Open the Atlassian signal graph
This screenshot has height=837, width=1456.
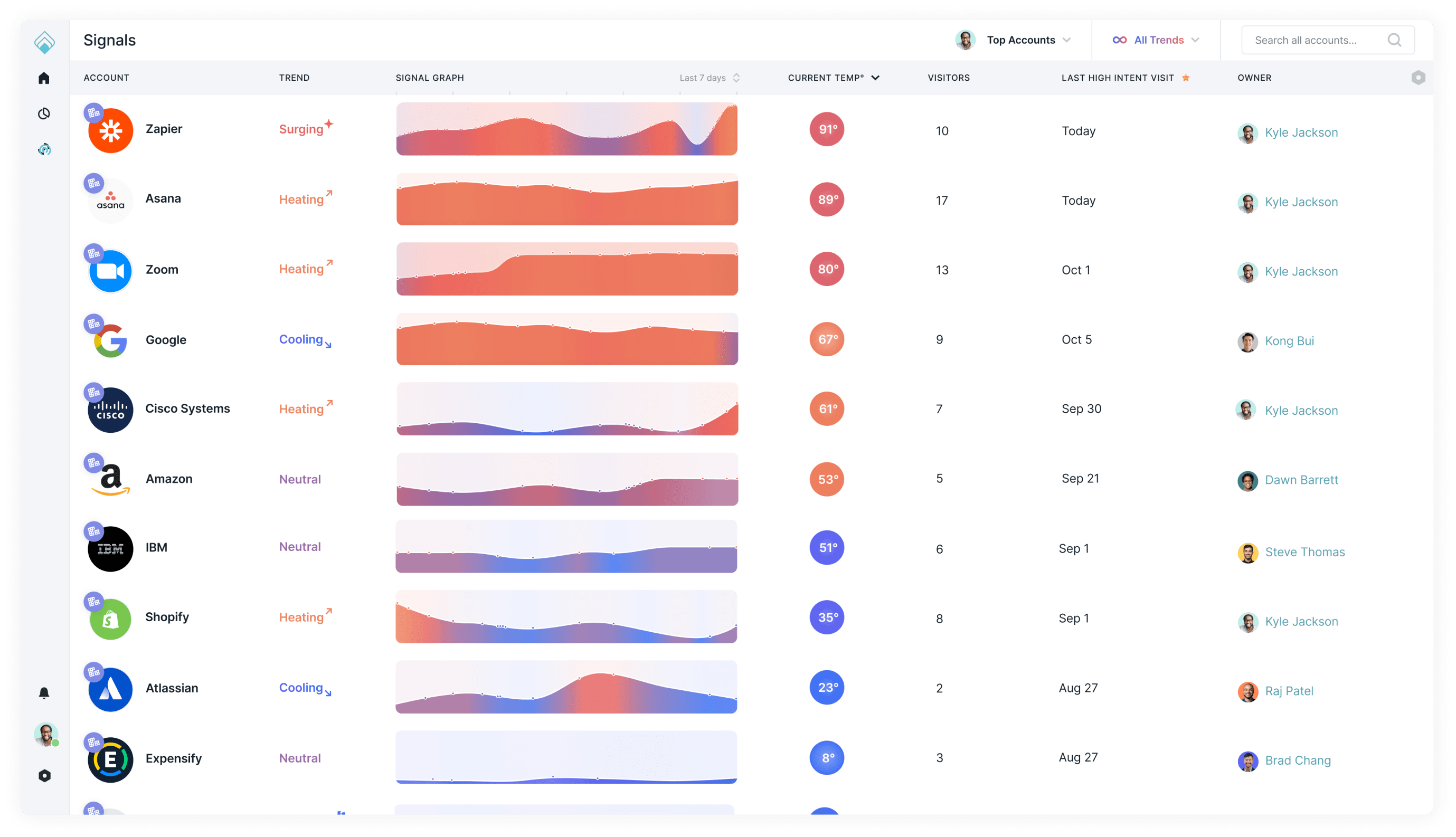[x=566, y=688]
